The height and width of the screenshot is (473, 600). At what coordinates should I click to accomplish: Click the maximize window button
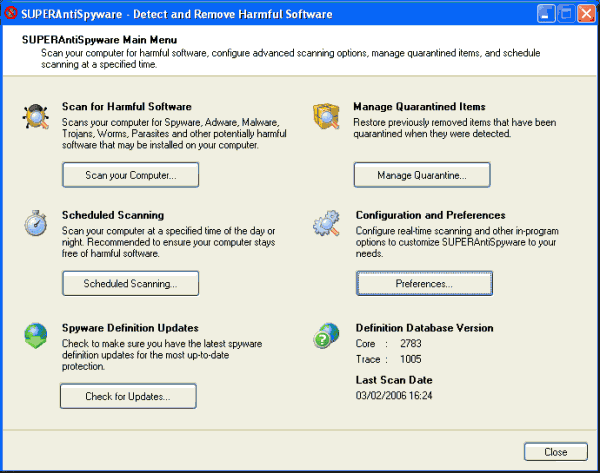(566, 14)
